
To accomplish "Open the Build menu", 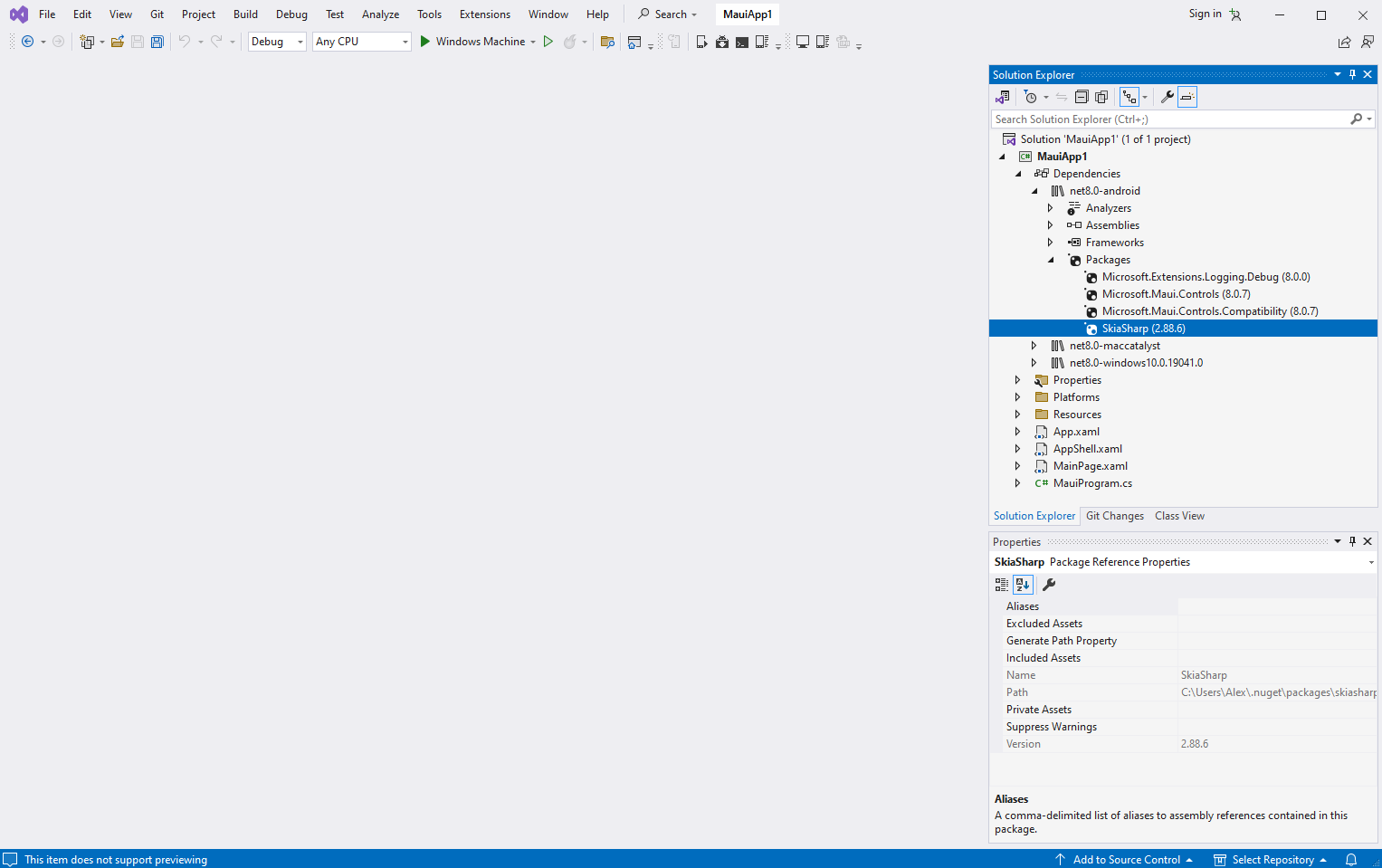I will [245, 14].
